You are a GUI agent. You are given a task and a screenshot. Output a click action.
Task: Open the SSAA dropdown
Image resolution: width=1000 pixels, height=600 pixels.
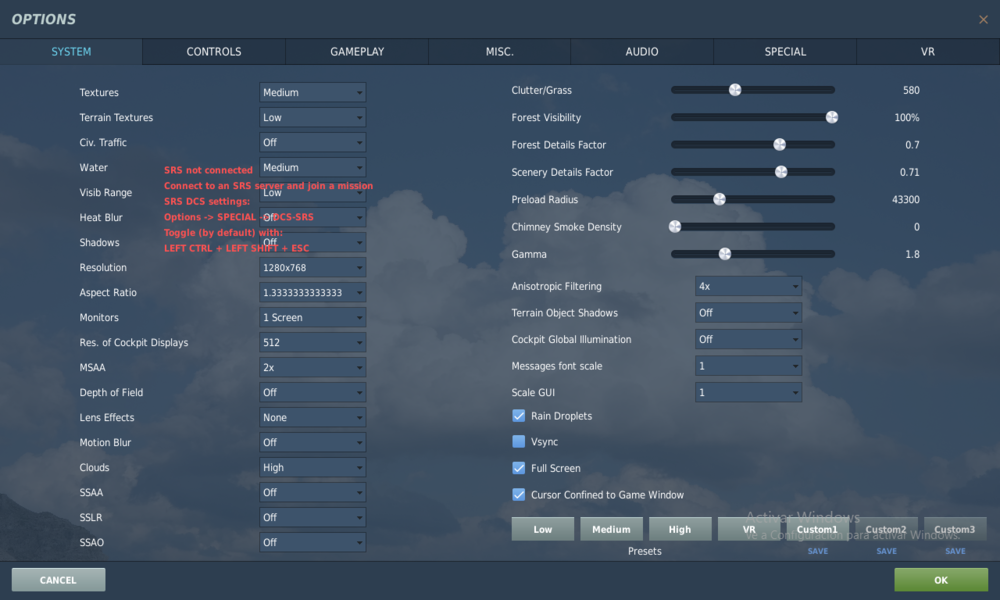coord(312,492)
